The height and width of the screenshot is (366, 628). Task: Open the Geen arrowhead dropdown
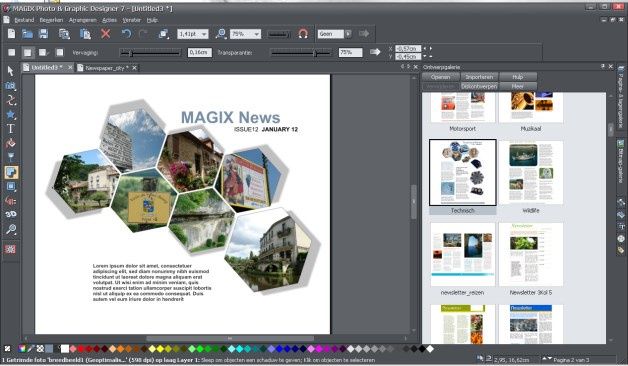(348, 34)
